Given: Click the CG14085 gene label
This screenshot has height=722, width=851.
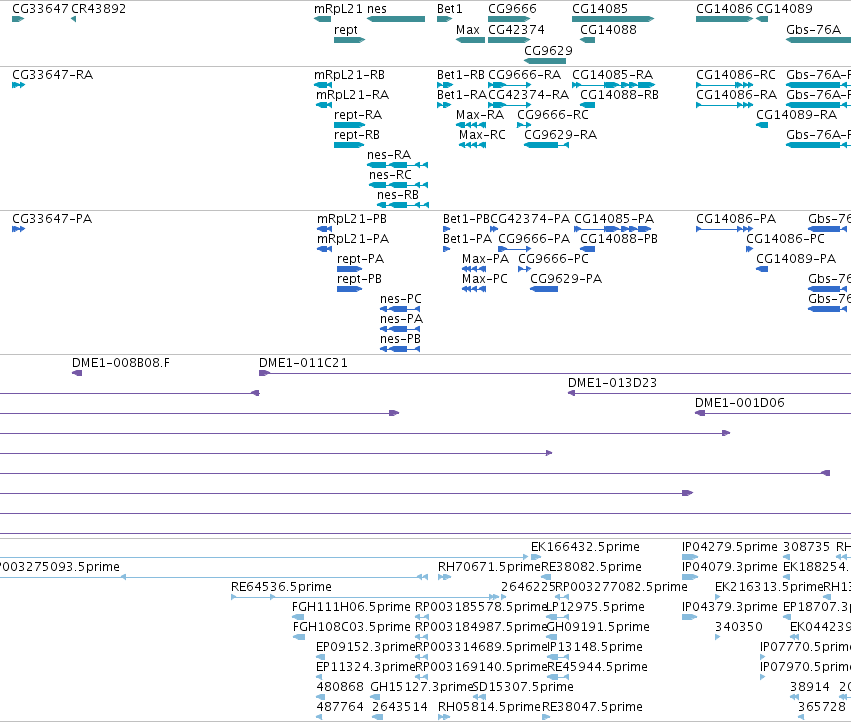Looking at the screenshot, I should (x=600, y=9).
